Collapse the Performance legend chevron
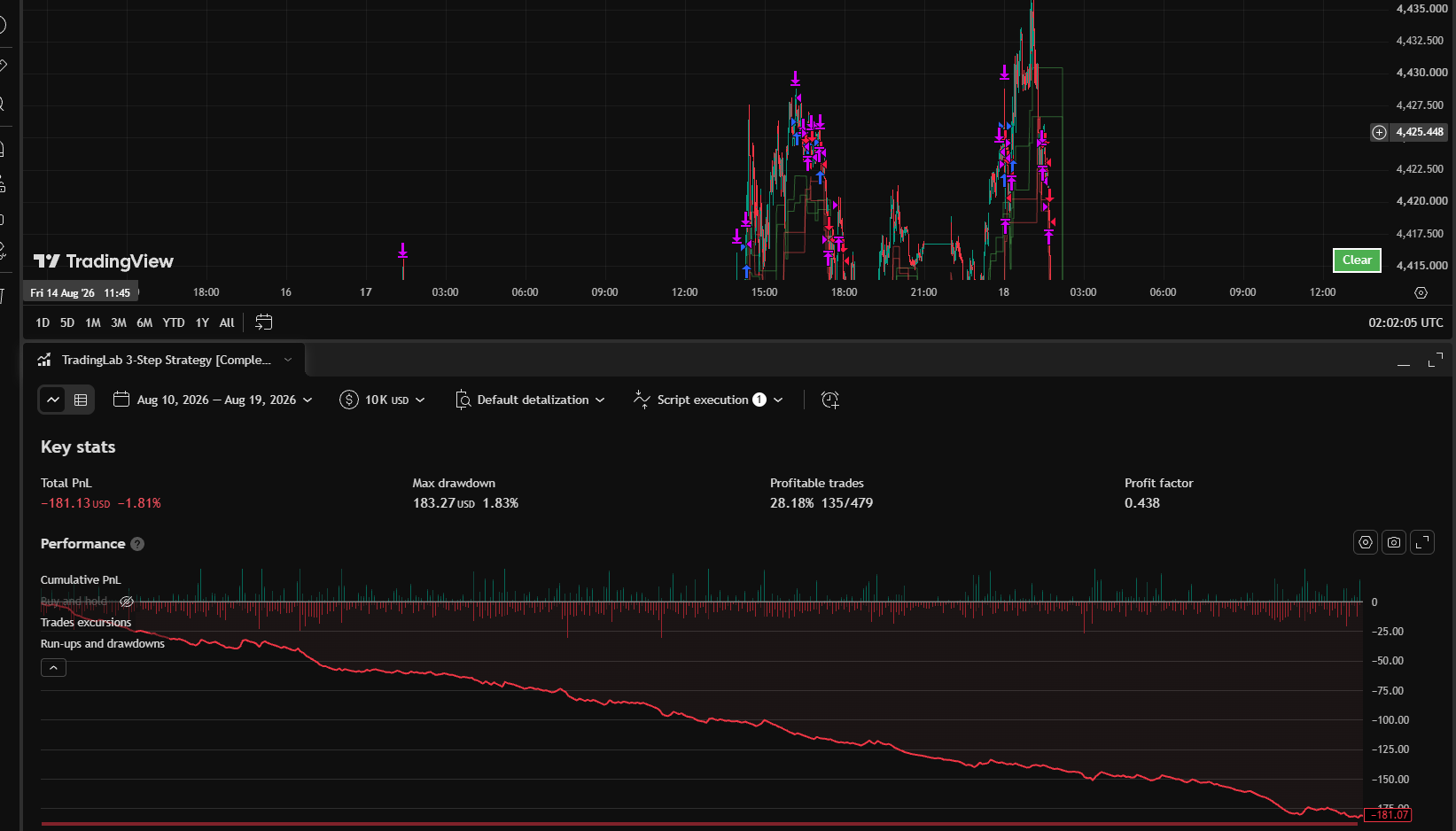The image size is (1456, 831). pyautogui.click(x=53, y=668)
